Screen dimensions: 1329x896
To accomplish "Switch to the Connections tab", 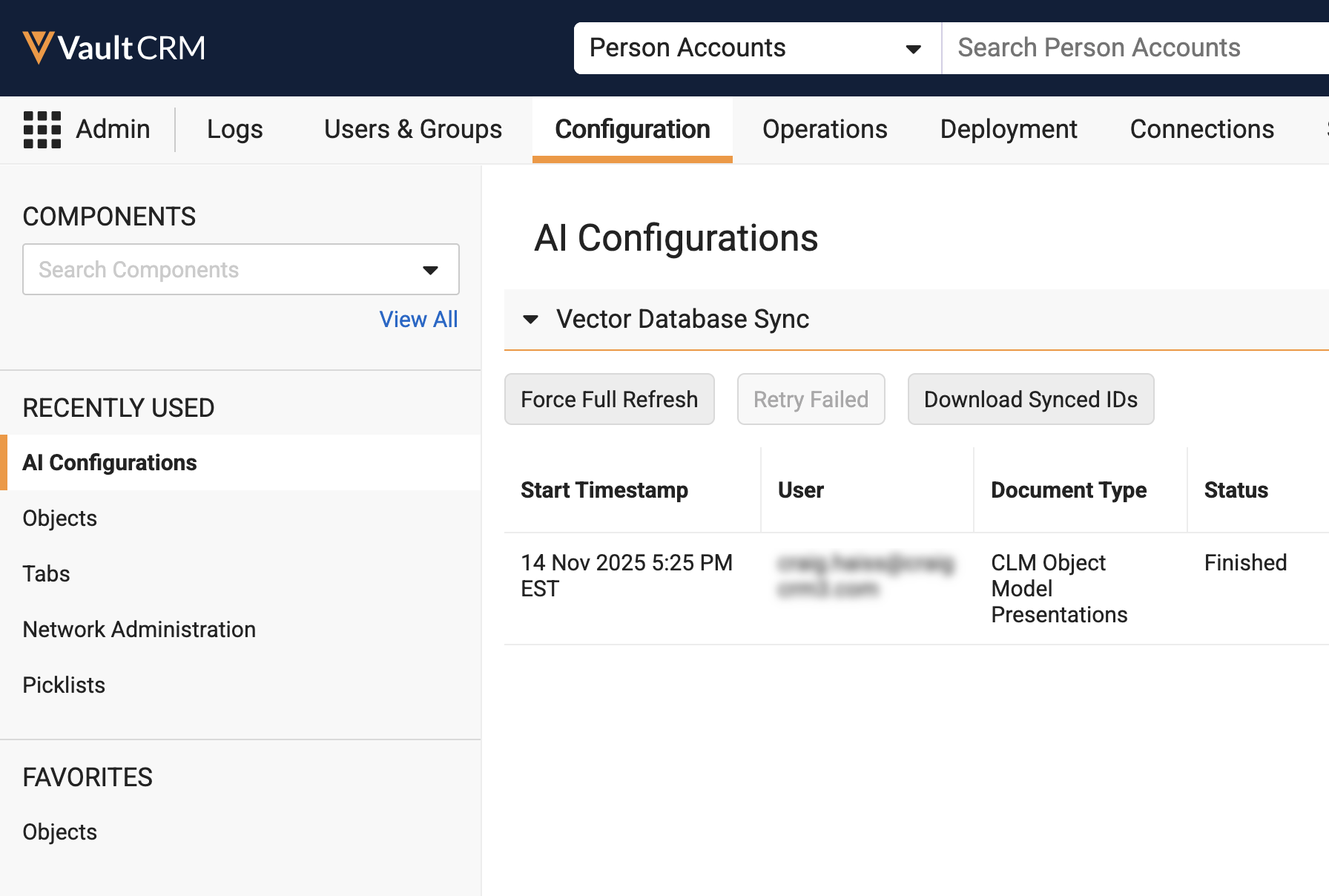I will (x=1202, y=130).
